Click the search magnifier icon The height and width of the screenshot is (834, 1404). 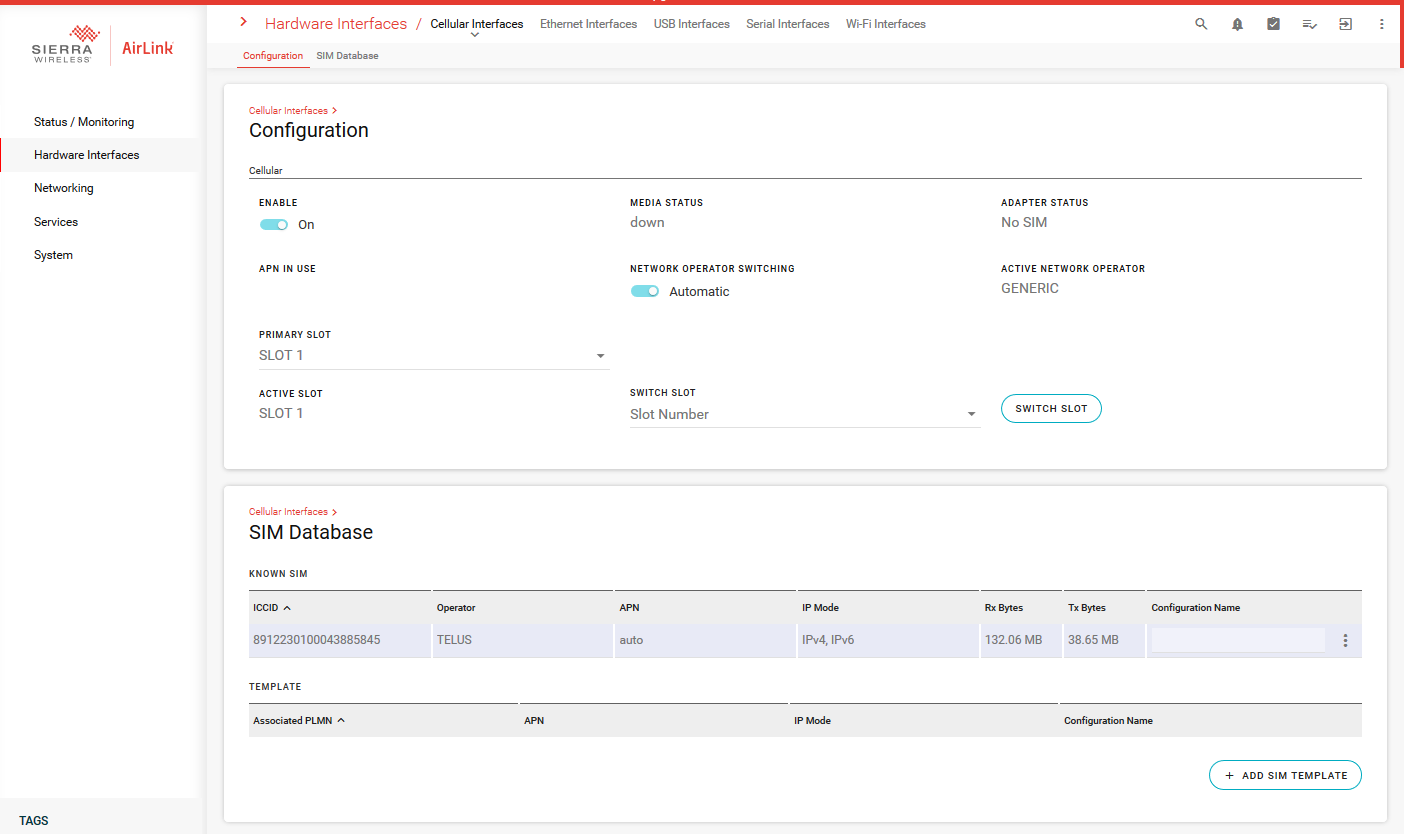1201,24
